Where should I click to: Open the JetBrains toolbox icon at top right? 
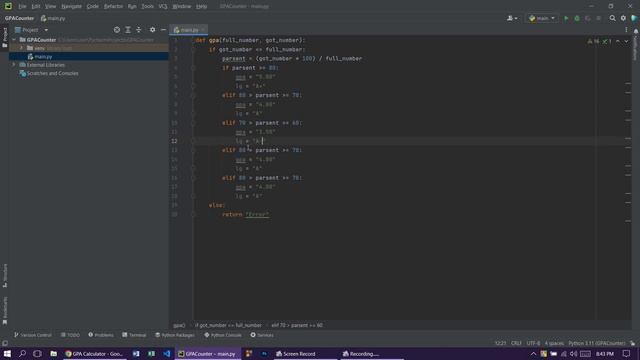pyautogui.click(x=634, y=18)
